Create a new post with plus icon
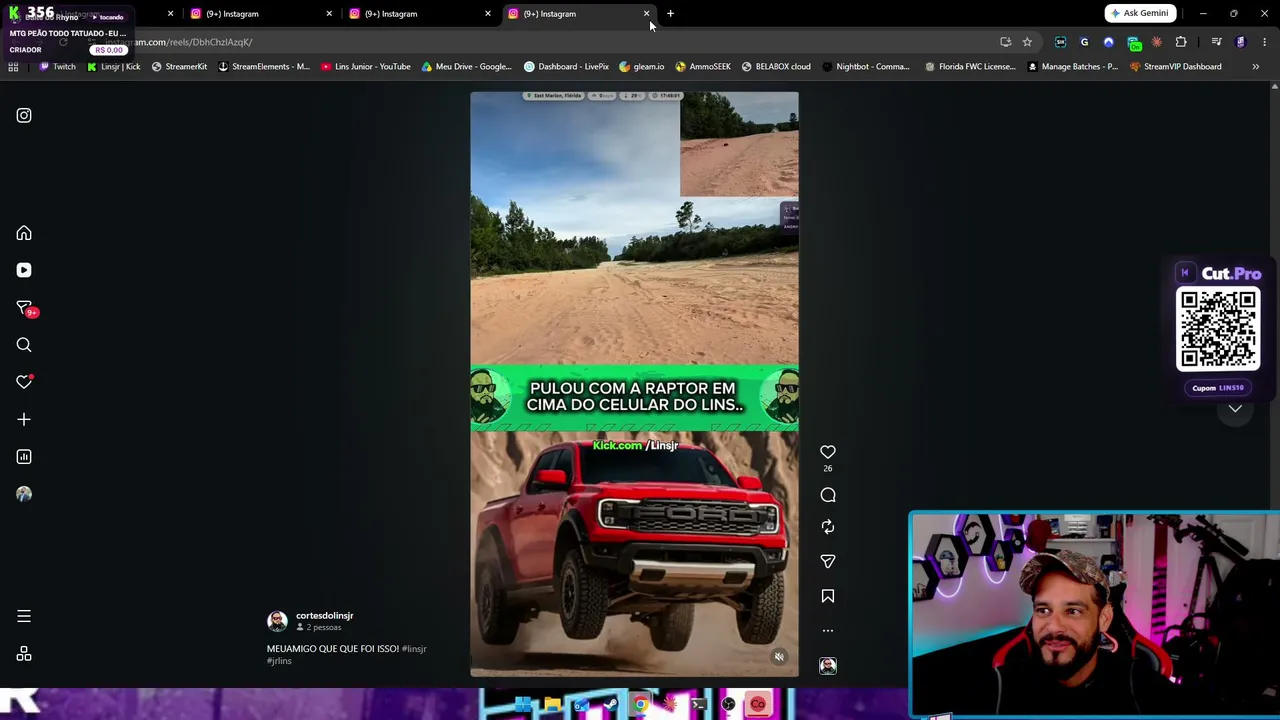 [24, 420]
